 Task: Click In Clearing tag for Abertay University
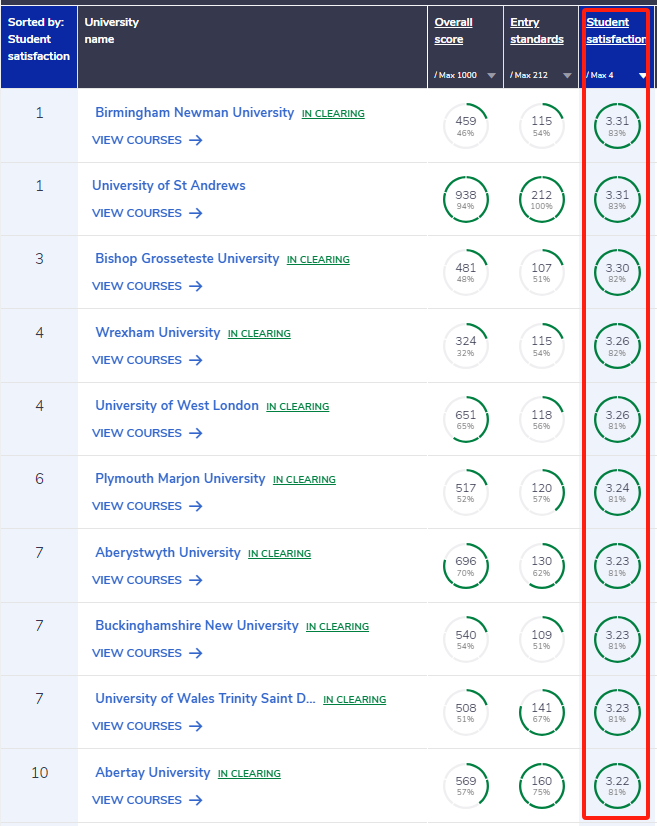coord(249,773)
